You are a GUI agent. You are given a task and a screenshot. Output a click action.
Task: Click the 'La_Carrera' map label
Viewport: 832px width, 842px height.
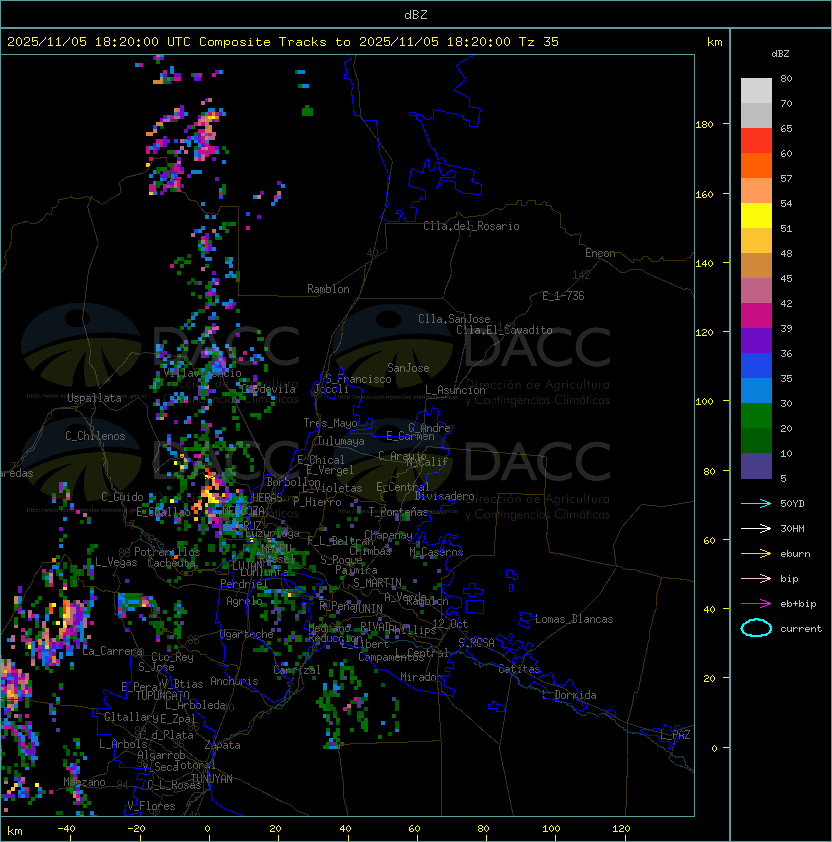tap(112, 651)
